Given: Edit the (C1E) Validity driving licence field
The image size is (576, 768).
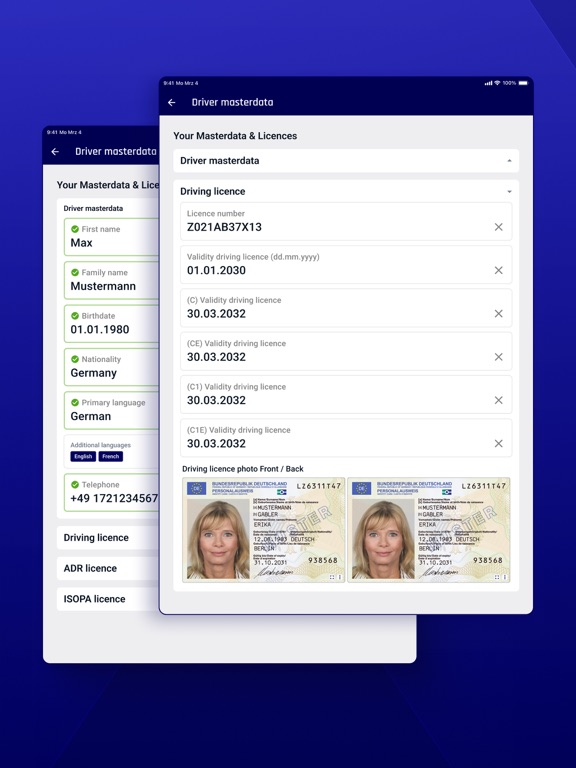Looking at the screenshot, I should click(346, 438).
